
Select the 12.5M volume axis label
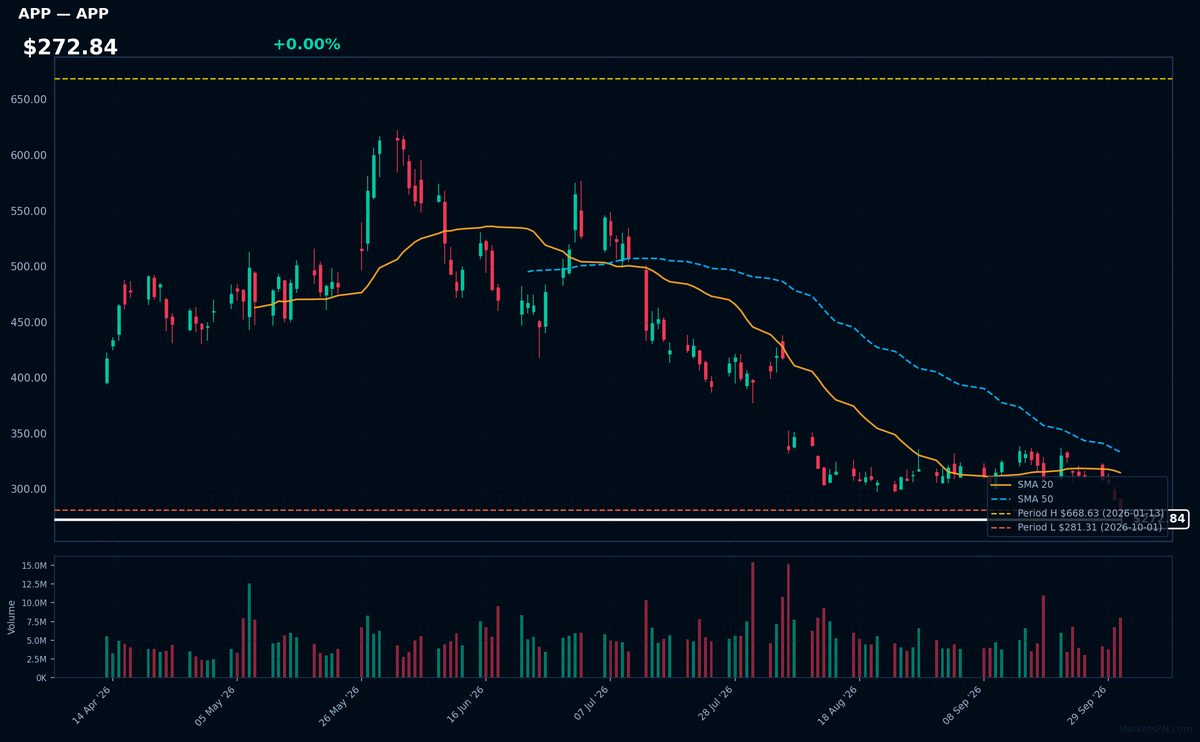34,585
